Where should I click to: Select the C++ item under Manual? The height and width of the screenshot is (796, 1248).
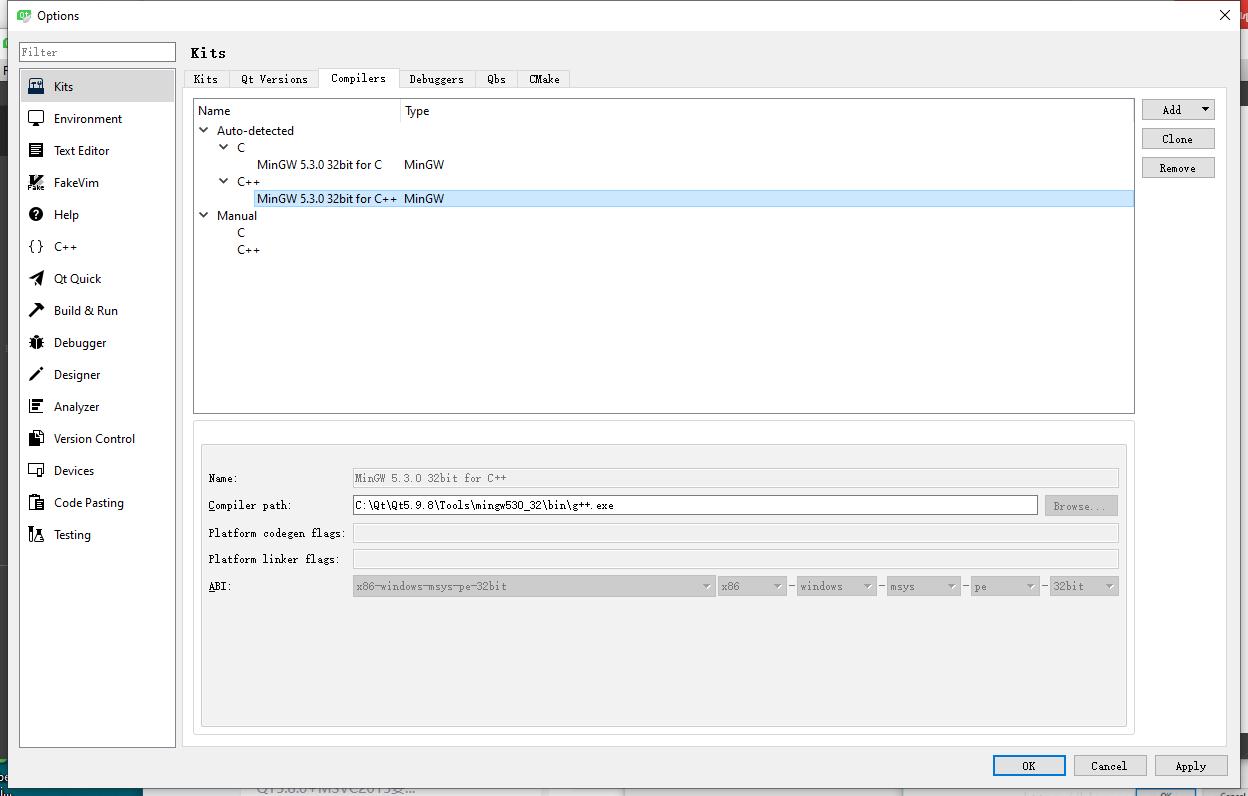[248, 250]
